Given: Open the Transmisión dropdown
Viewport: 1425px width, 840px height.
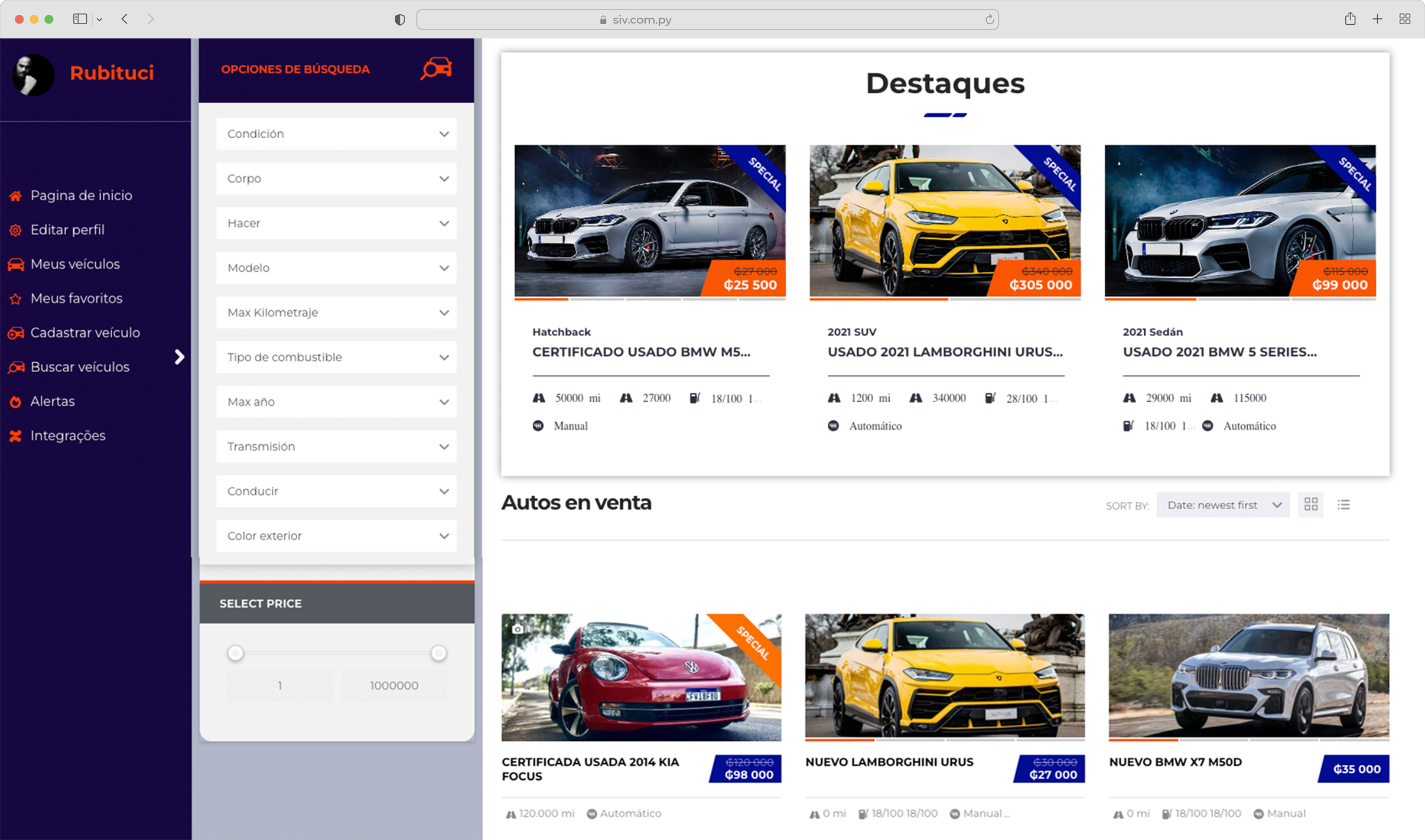Looking at the screenshot, I should tap(336, 446).
